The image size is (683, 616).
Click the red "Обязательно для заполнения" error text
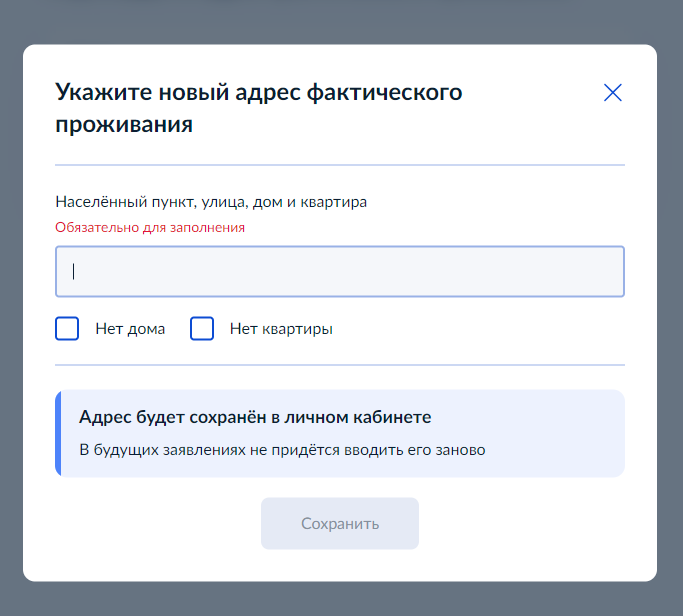tap(150, 227)
